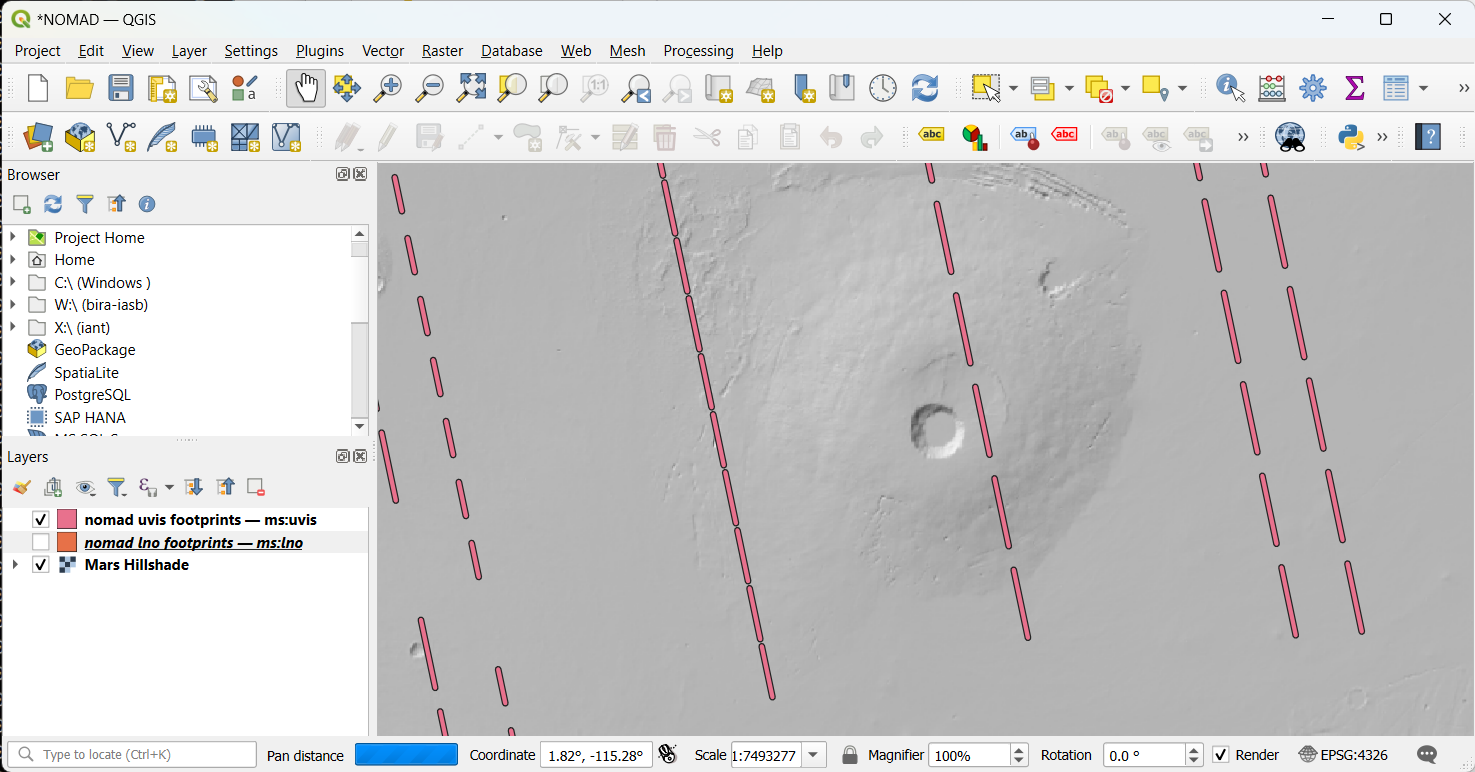Expand the W:\ (bira-iasb) drive
This screenshot has height=772, width=1475.
(x=13, y=304)
